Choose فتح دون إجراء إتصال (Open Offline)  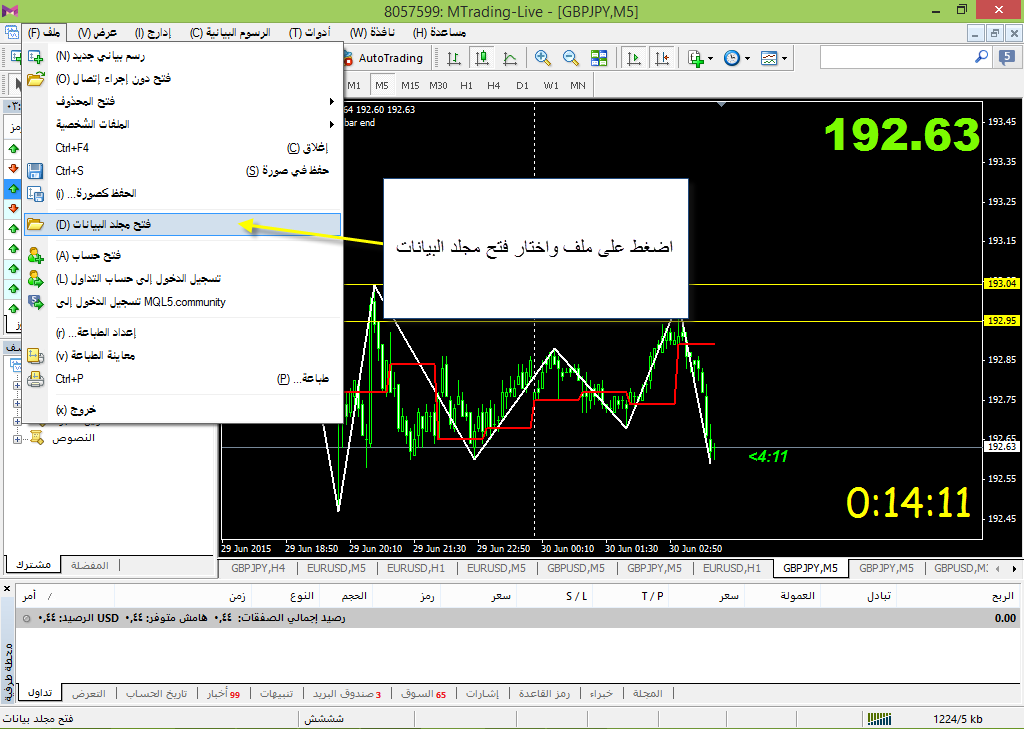[182, 79]
